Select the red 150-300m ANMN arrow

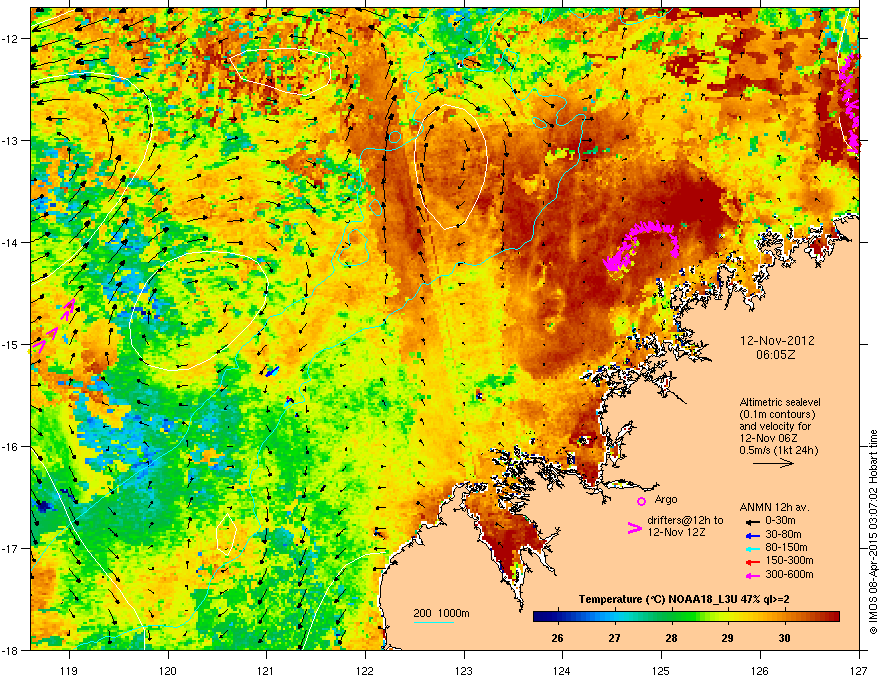(x=751, y=562)
